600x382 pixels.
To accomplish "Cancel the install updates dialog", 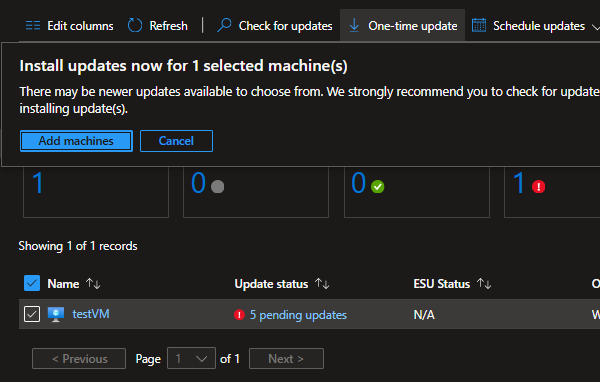I will coord(176,141).
